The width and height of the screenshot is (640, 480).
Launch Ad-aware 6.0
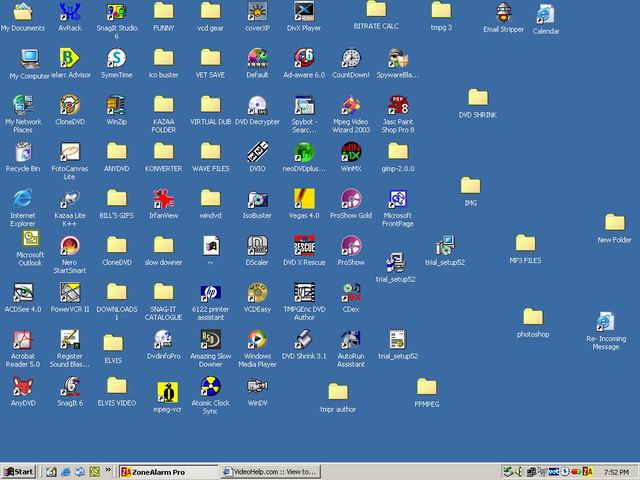click(x=304, y=59)
